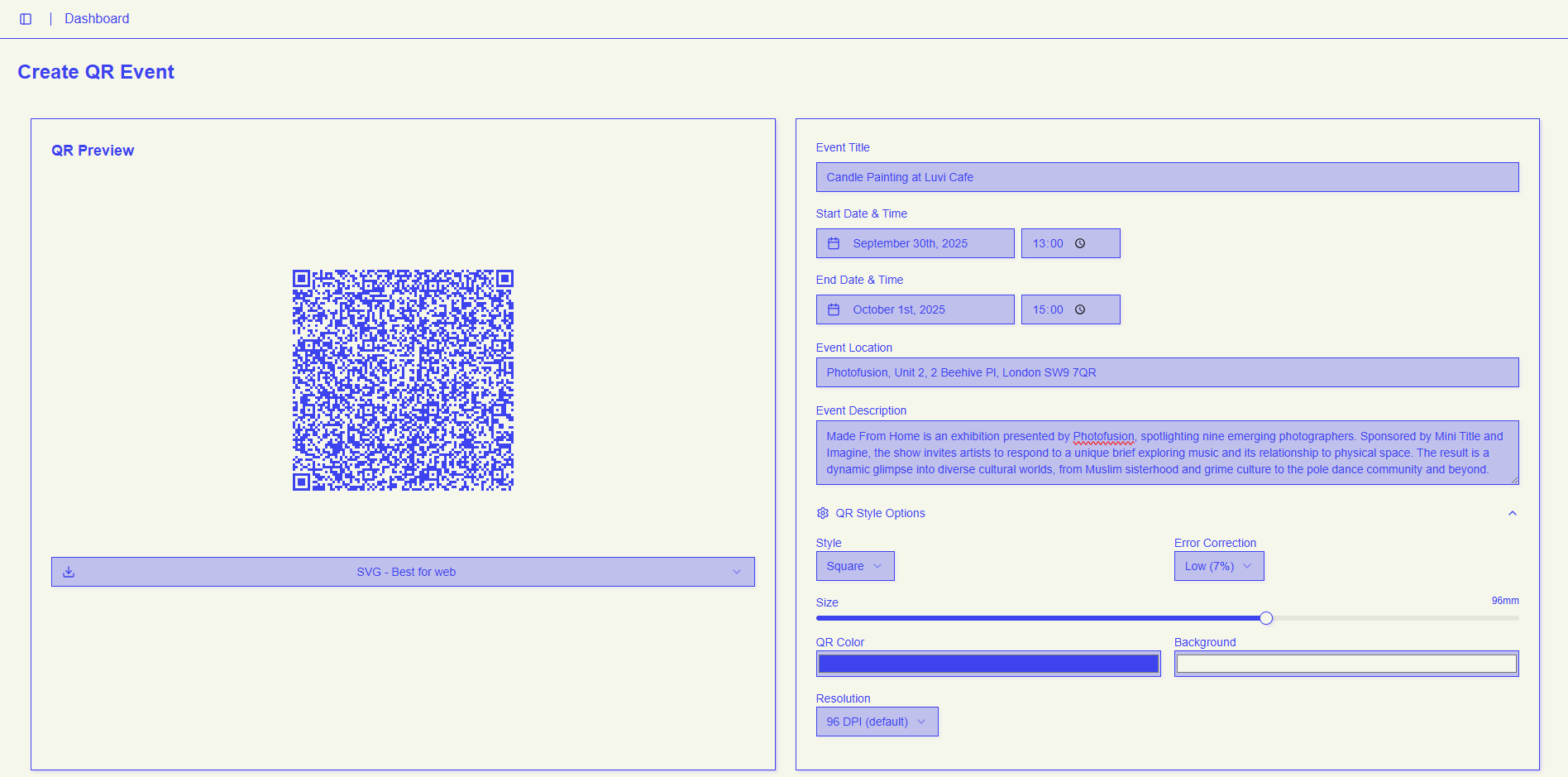Click the QR Preview heading
1568x777 pixels.
pos(93,151)
